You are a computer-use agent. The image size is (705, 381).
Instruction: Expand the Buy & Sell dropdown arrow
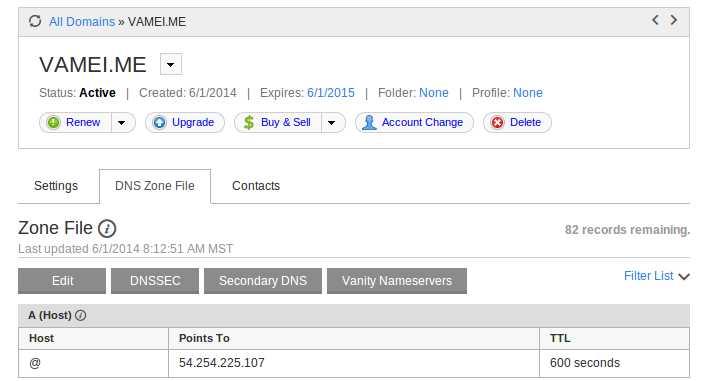(333, 122)
